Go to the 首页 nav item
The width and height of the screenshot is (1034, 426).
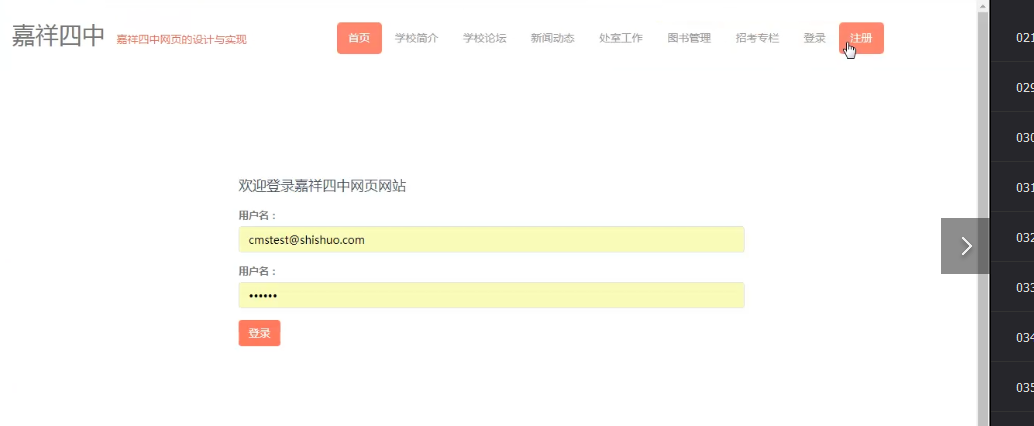[359, 38]
